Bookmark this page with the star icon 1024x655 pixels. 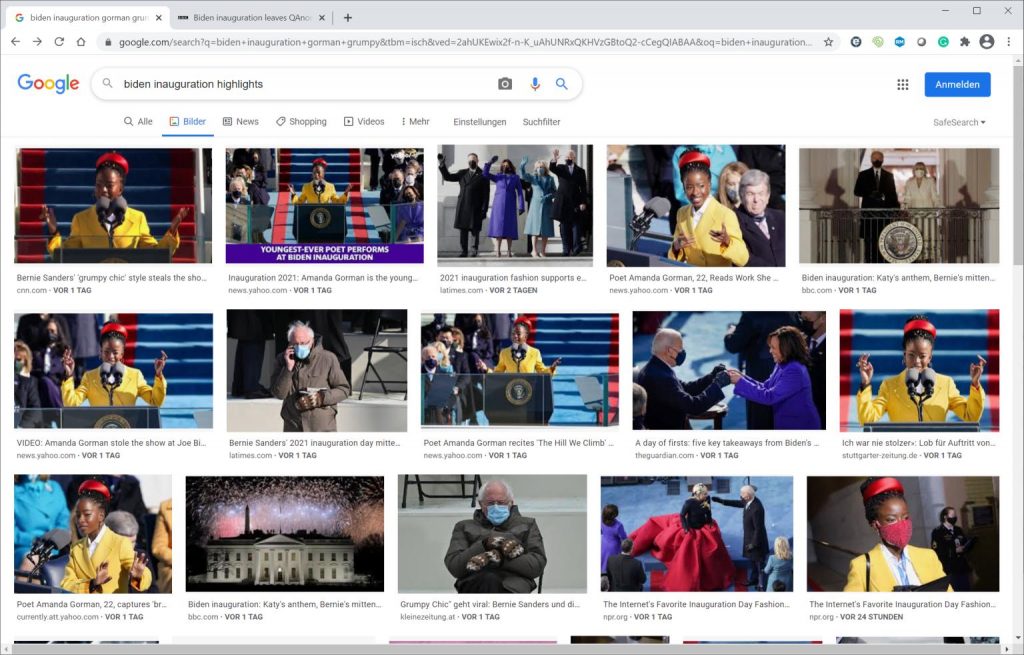828,42
